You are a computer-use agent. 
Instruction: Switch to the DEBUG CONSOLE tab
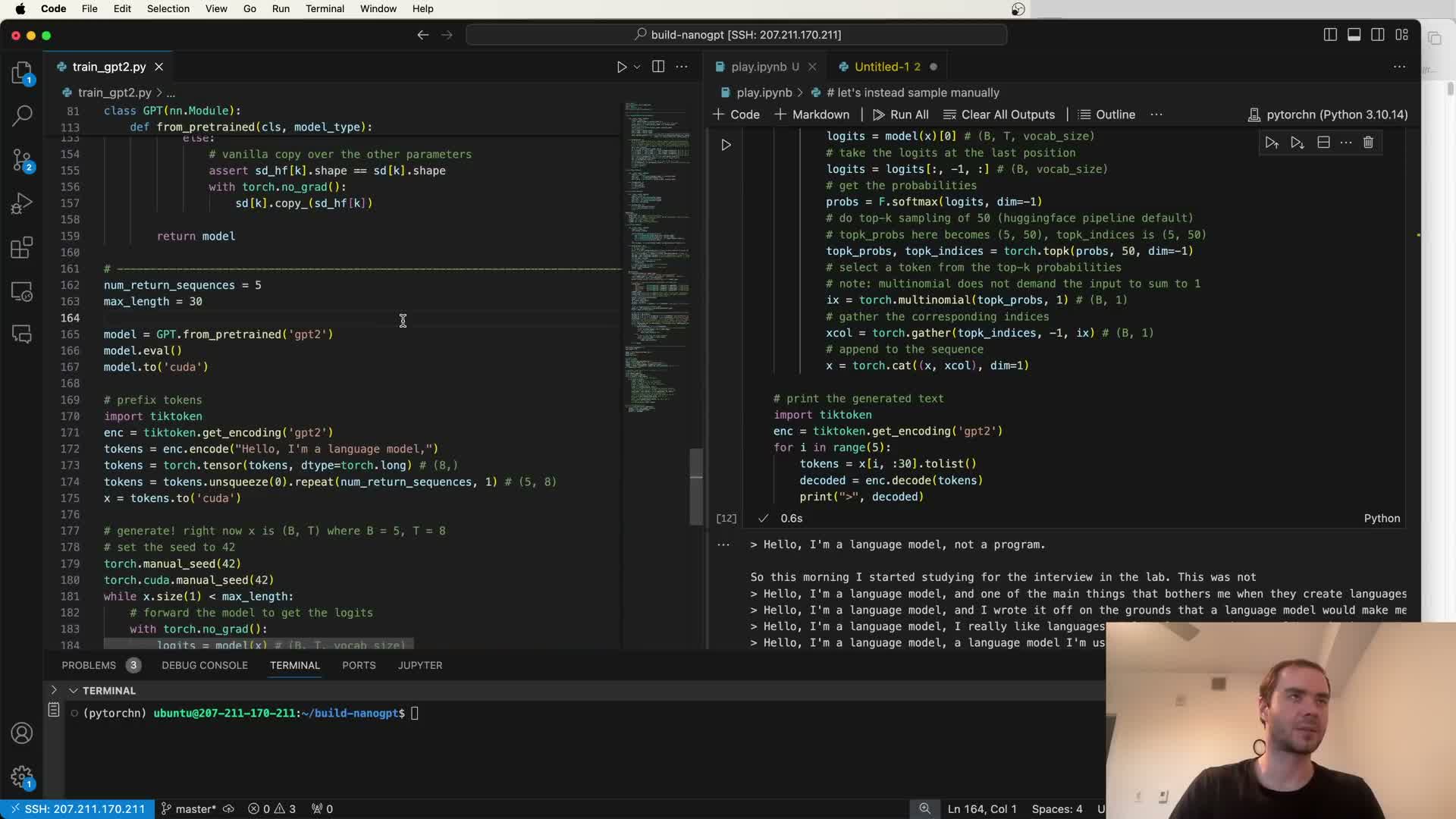[204, 665]
